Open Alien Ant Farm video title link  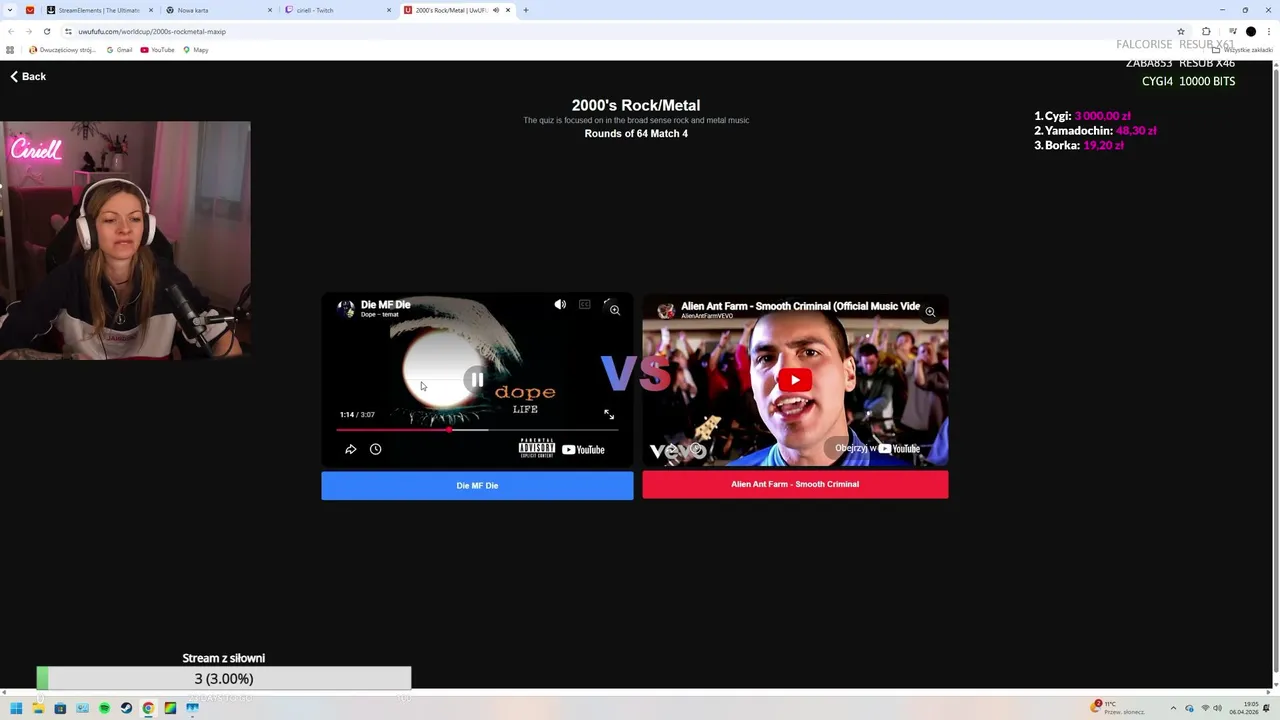pos(800,306)
